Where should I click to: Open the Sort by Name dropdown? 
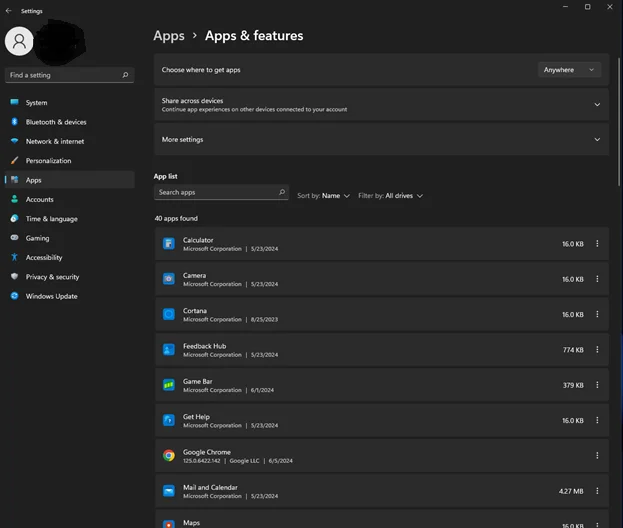[x=323, y=196]
